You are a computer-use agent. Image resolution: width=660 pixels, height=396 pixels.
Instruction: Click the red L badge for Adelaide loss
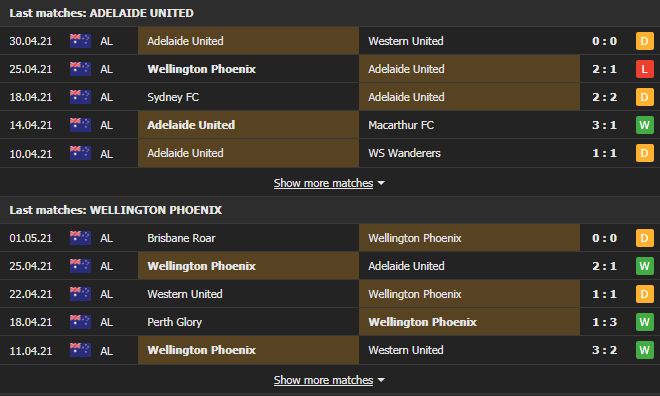click(x=644, y=69)
